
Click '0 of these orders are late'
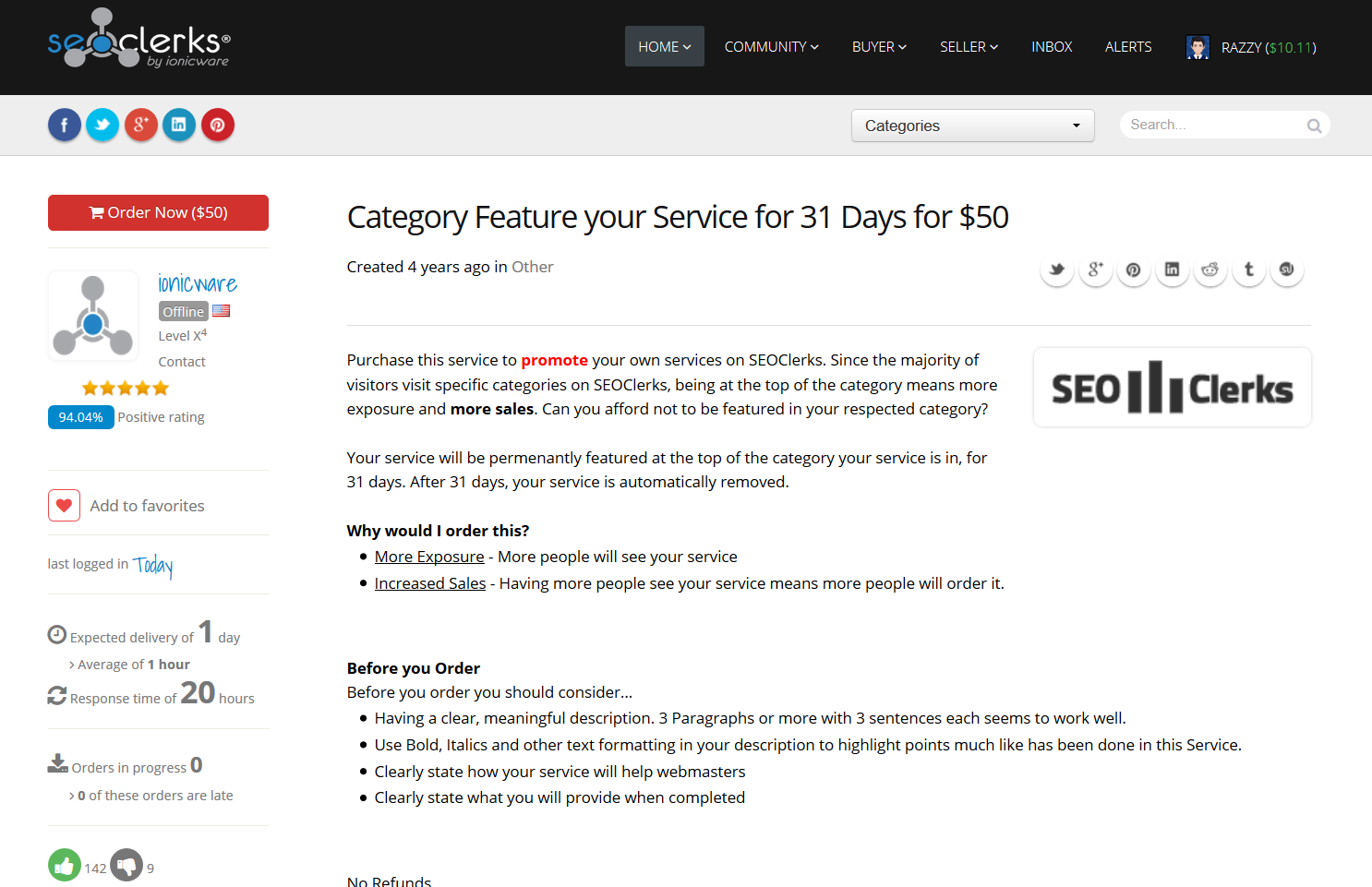click(155, 796)
